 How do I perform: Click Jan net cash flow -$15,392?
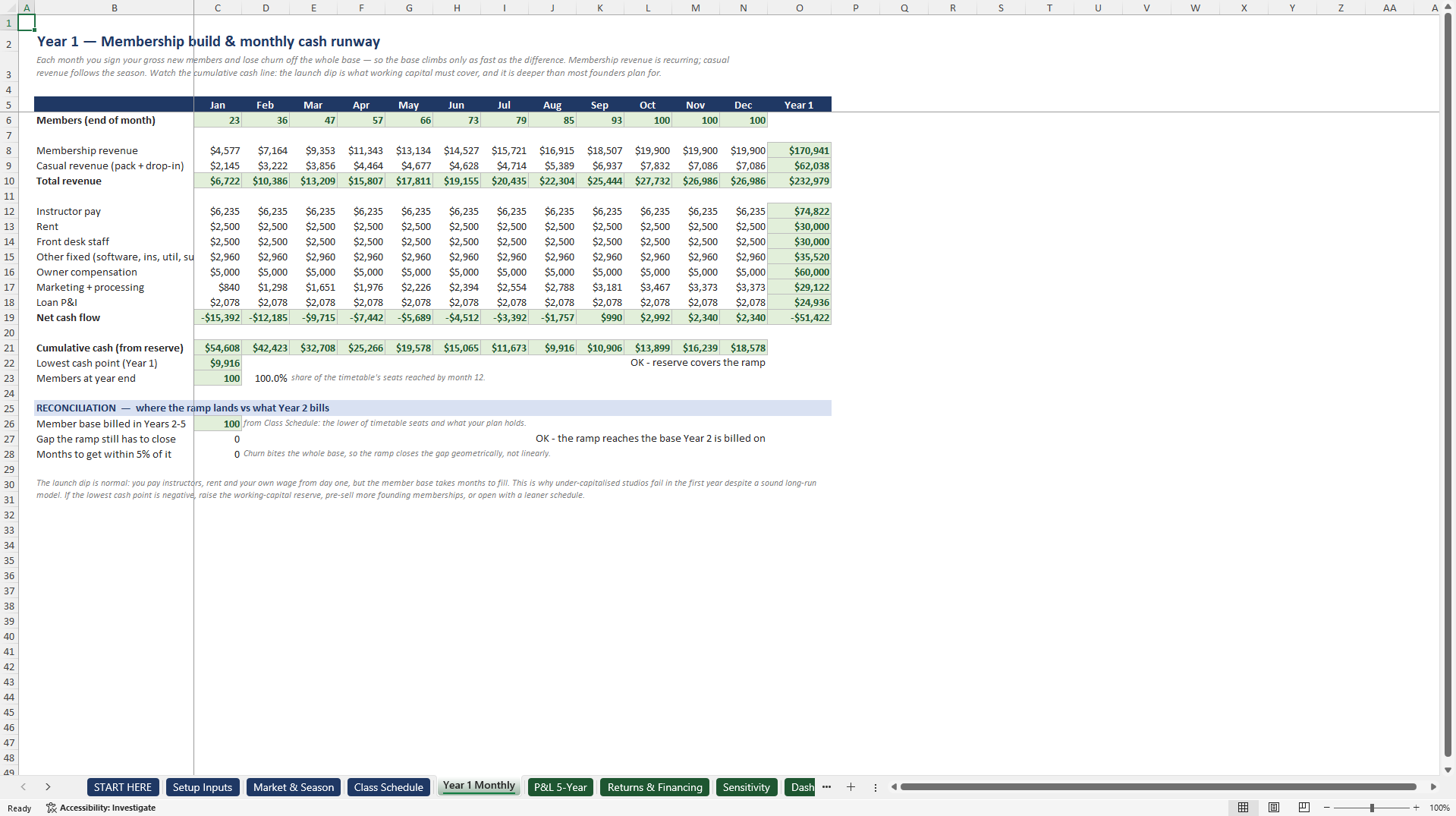coord(218,317)
